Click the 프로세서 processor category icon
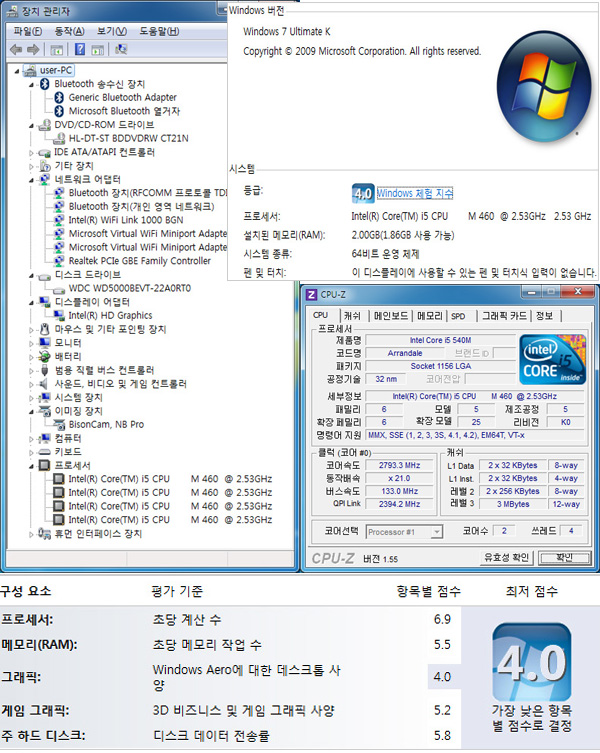This screenshot has width=600, height=753. pyautogui.click(x=44, y=465)
